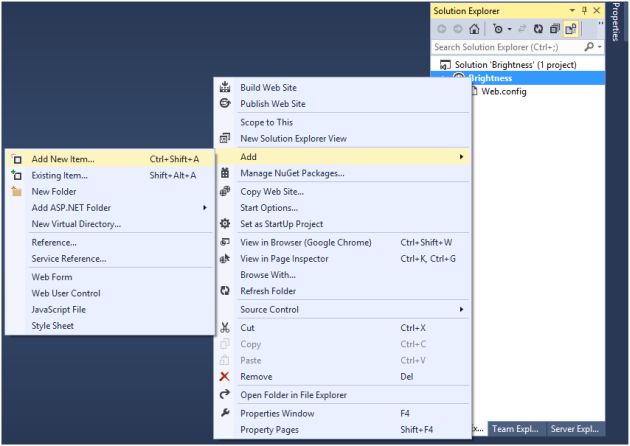
Task: Click the Publish Web Site globe icon
Action: [x=225, y=103]
